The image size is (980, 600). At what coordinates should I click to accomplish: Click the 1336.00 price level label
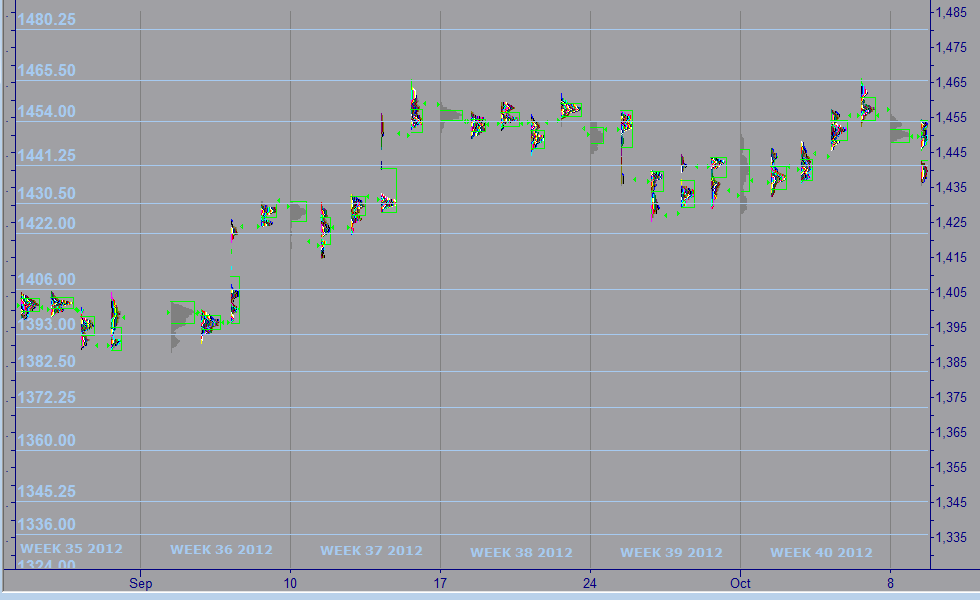coord(44,524)
